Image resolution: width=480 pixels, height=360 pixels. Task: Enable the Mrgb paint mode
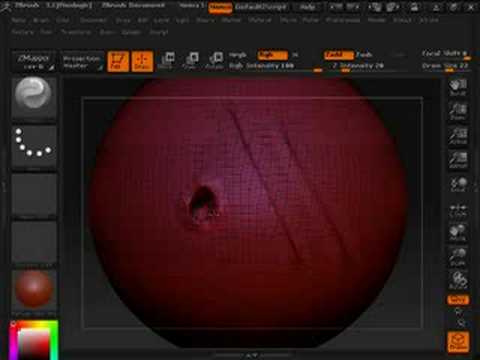[x=238, y=55]
